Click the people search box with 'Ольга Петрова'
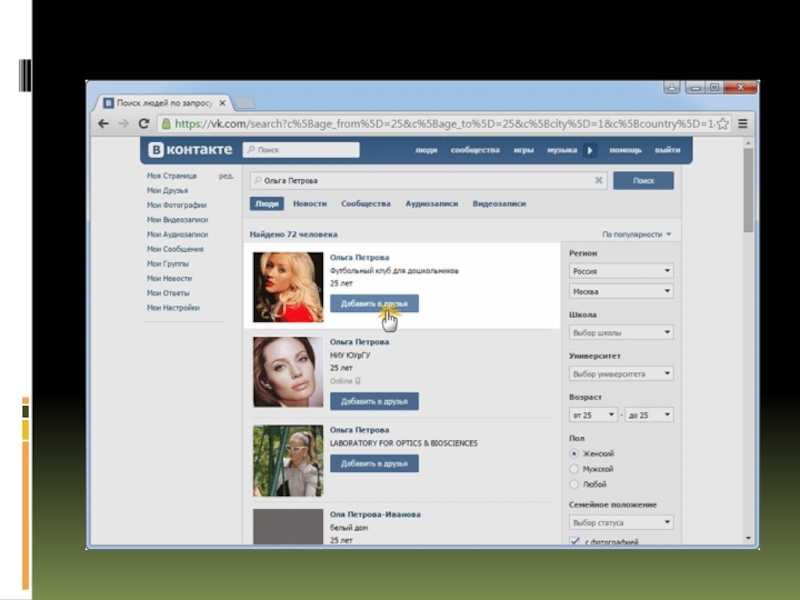 click(x=429, y=180)
